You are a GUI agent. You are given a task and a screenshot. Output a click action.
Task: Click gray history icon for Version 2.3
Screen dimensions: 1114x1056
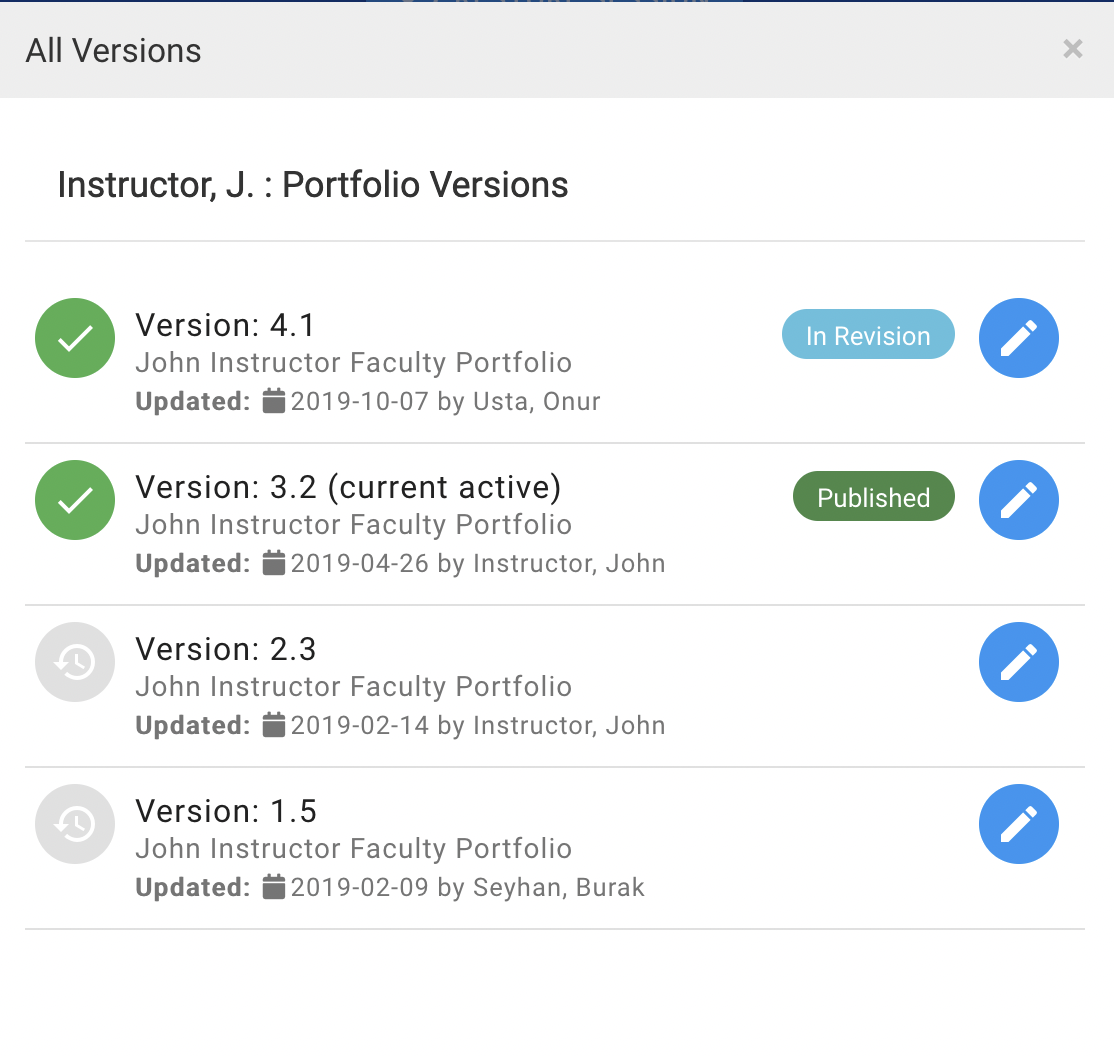coord(75,662)
